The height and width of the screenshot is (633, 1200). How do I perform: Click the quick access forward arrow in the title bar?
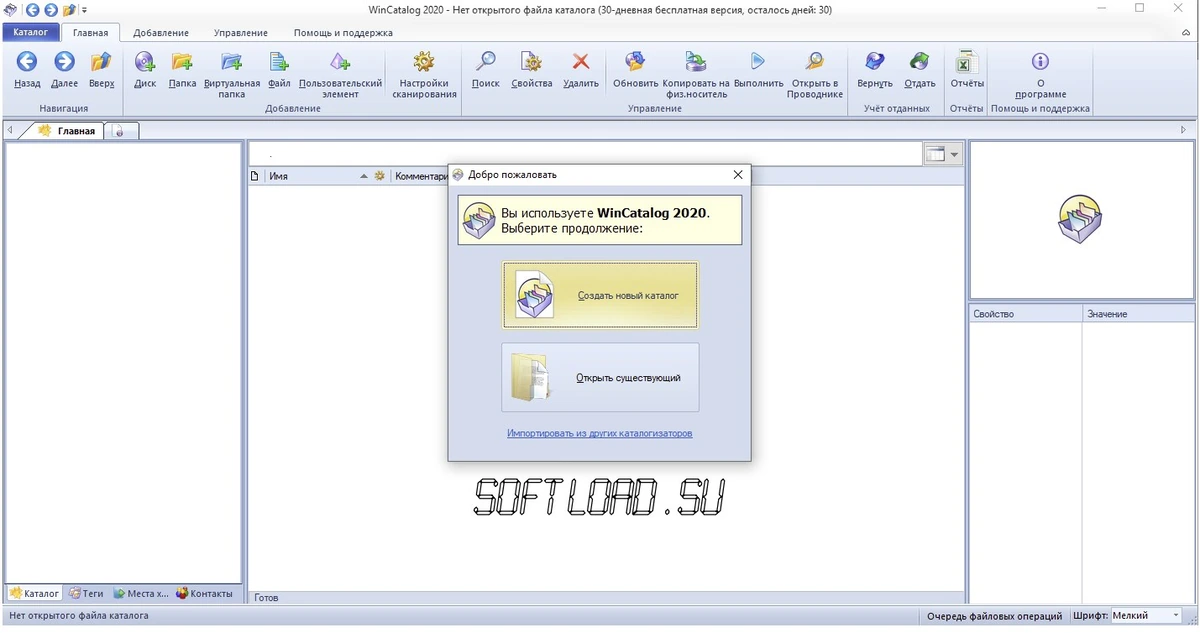[x=51, y=10]
